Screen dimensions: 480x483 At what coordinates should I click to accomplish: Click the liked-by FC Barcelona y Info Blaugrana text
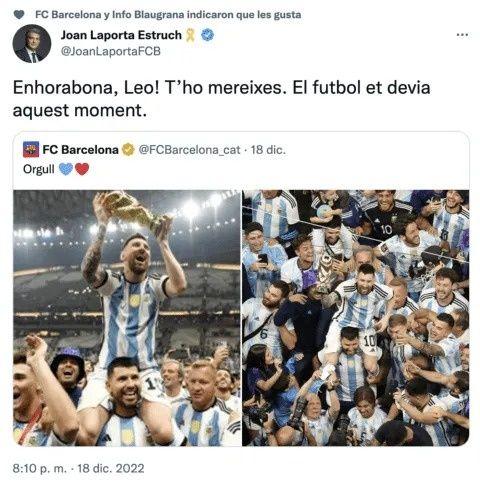click(x=168, y=15)
